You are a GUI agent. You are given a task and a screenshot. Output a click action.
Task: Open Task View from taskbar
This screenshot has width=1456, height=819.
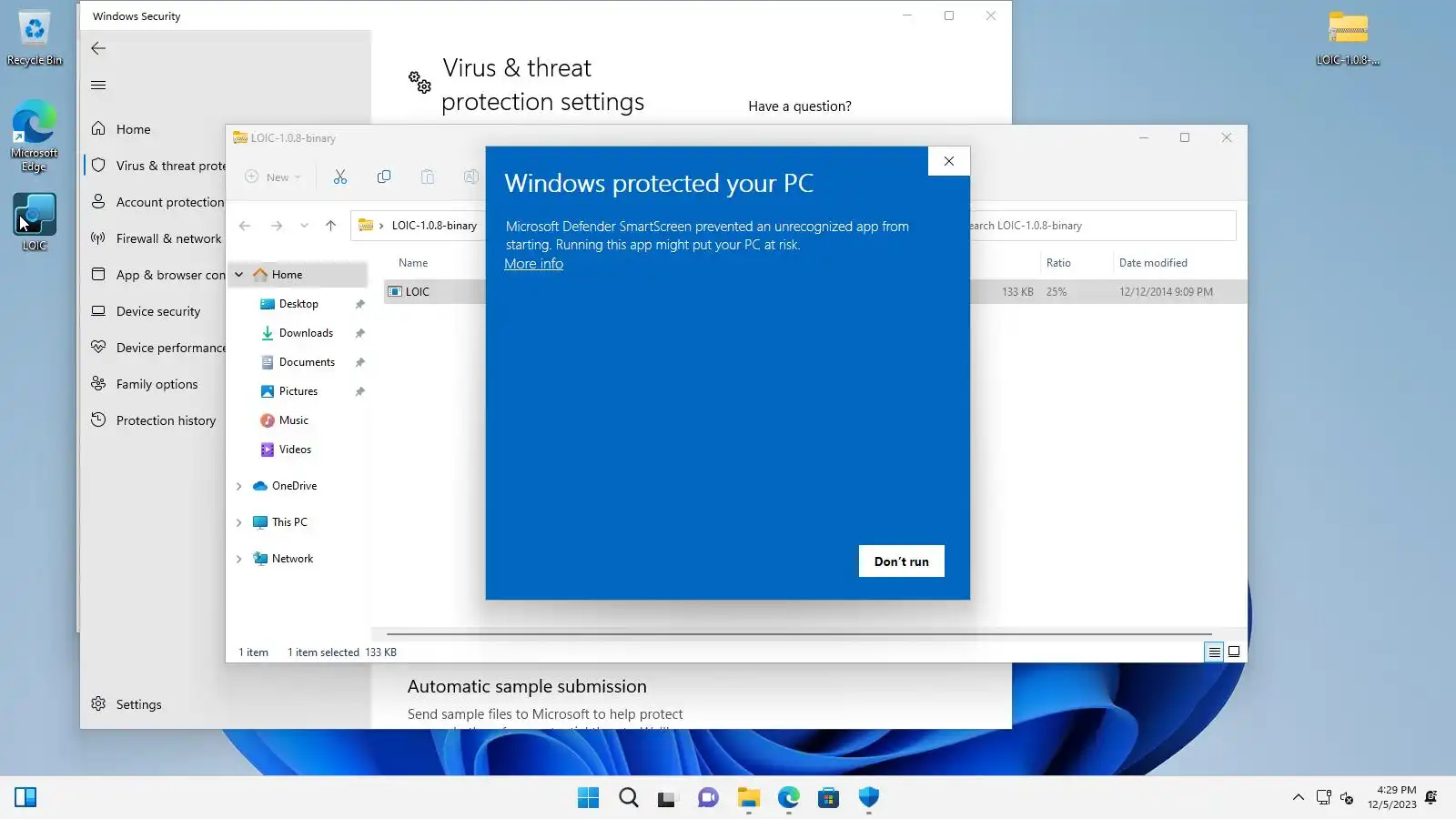pos(669,798)
